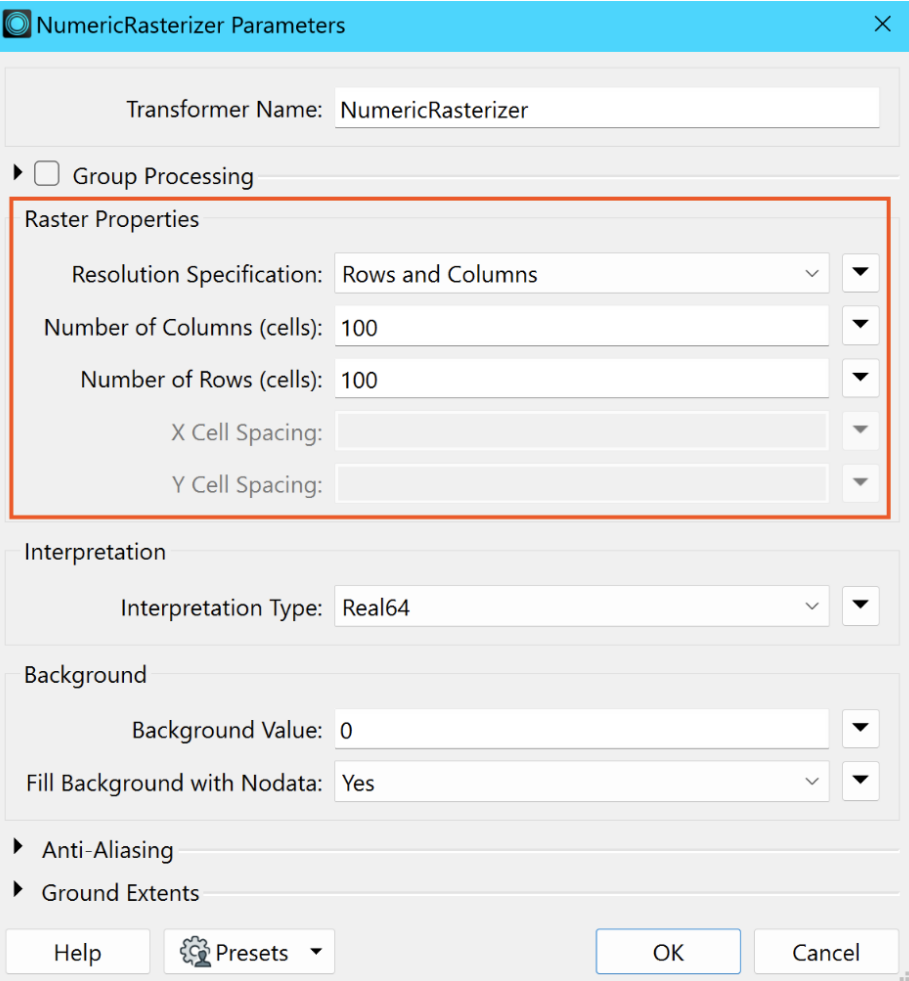
Task: Open the Interpretation Type Real64 dropdown
Action: [x=582, y=606]
